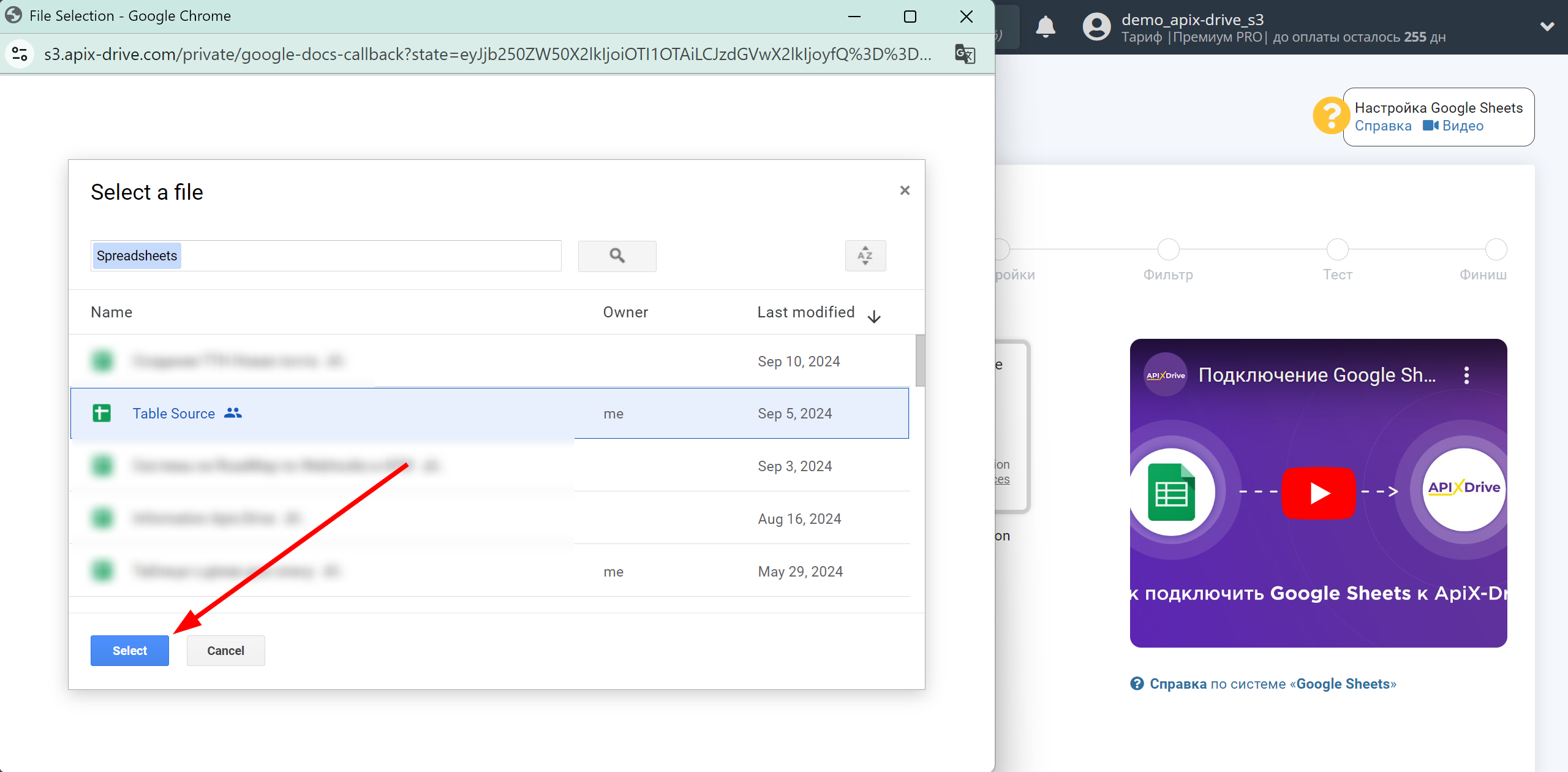Click the search icon in file dialog
The image size is (1568, 772).
click(617, 256)
